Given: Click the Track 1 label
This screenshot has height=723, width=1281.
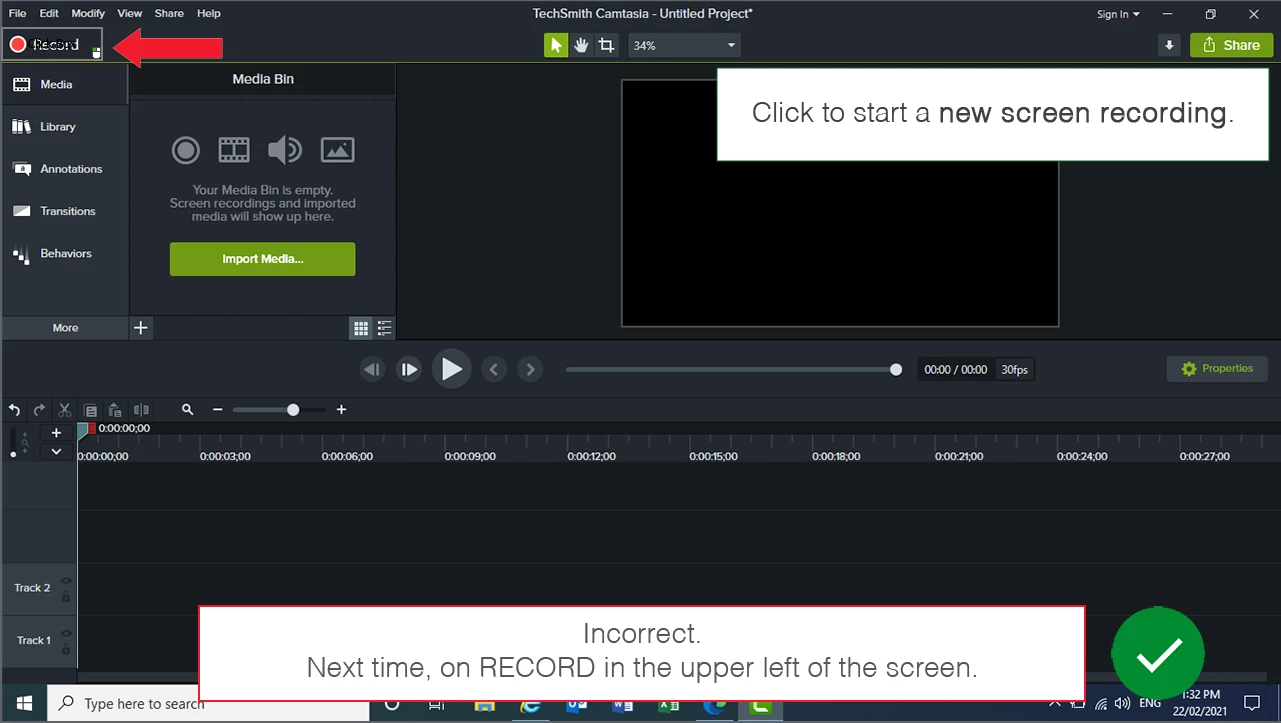Looking at the screenshot, I should tap(34, 640).
